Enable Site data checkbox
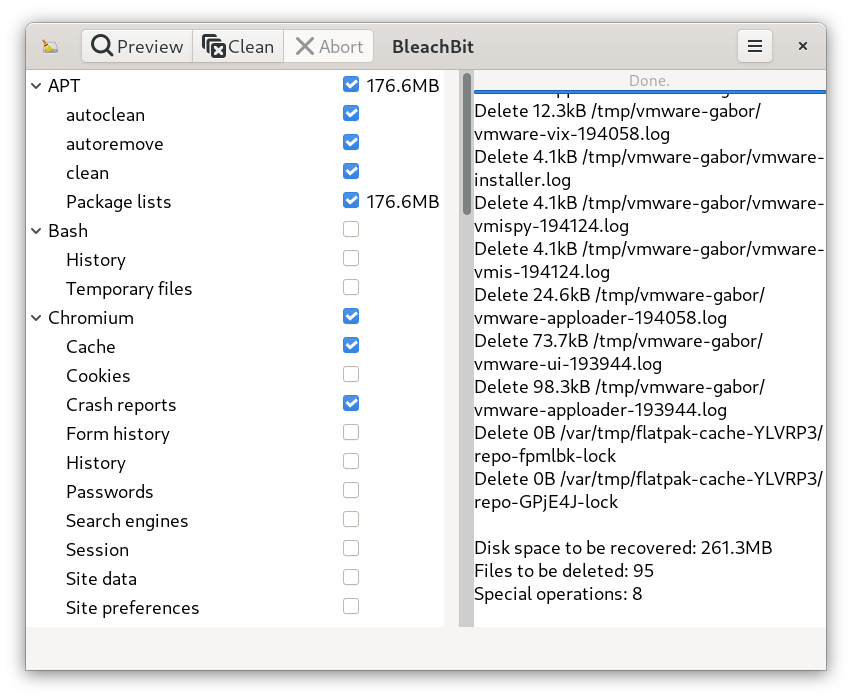Image resolution: width=852 pixels, height=699 pixels. coord(351,577)
